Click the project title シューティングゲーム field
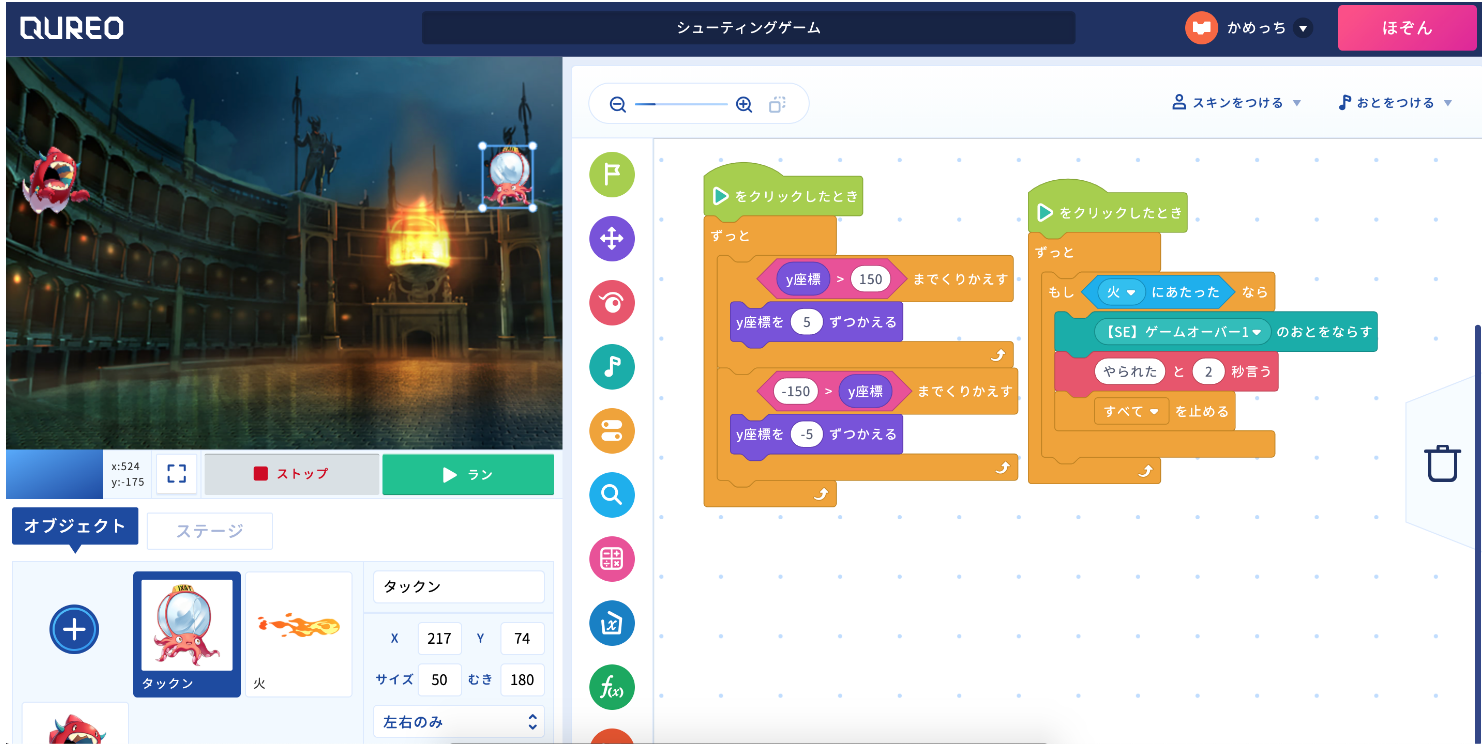This screenshot has width=1484, height=746. (x=749, y=28)
